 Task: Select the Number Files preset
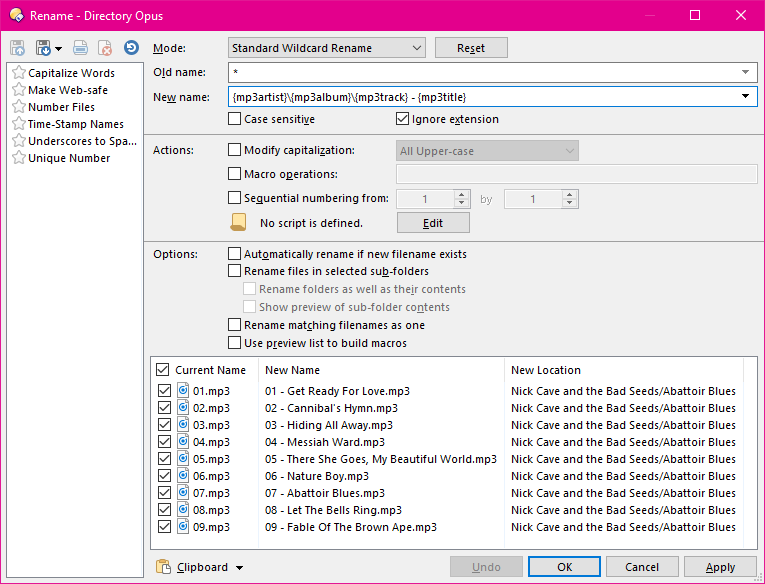[61, 107]
